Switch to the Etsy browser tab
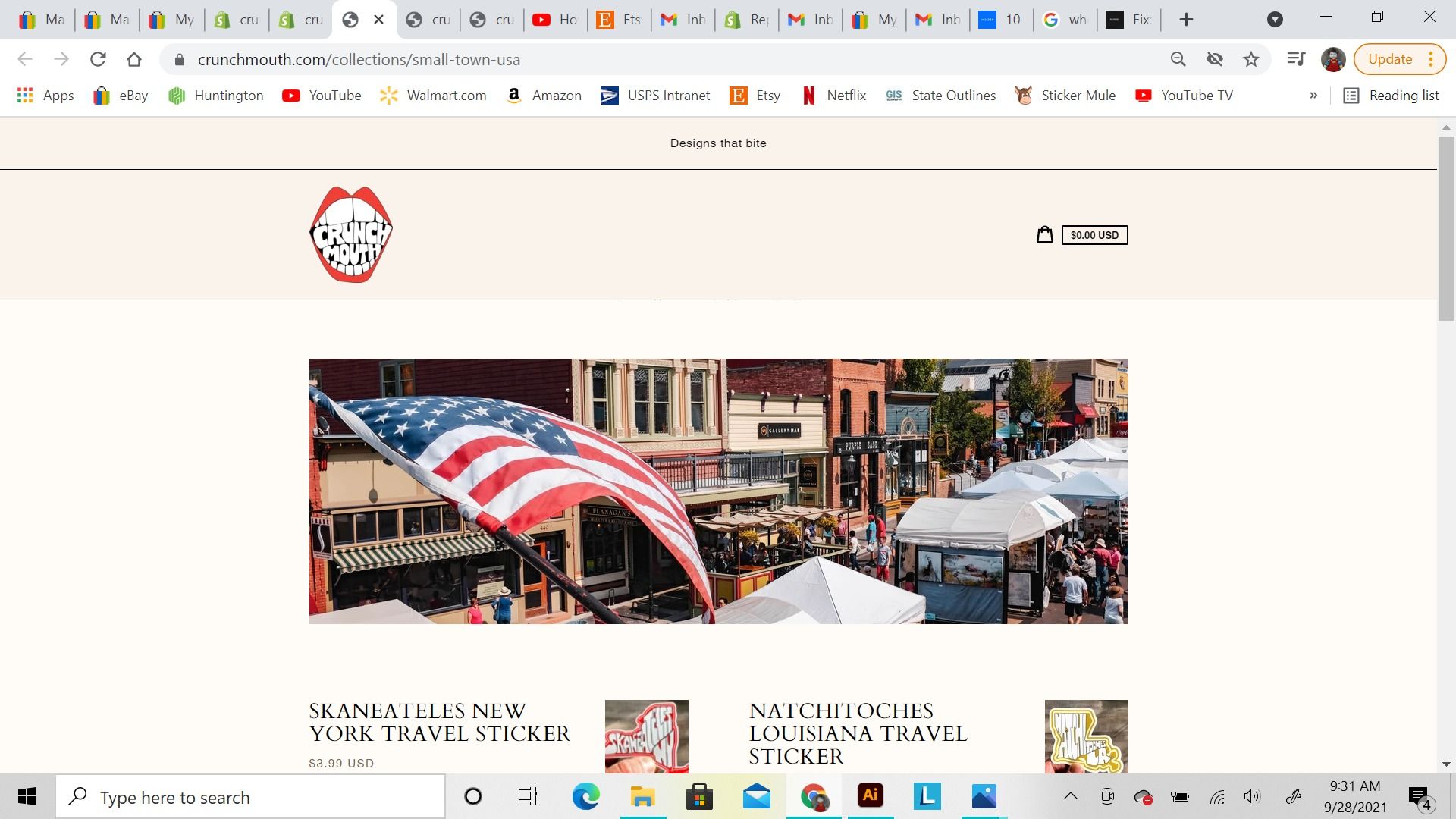 [619, 20]
